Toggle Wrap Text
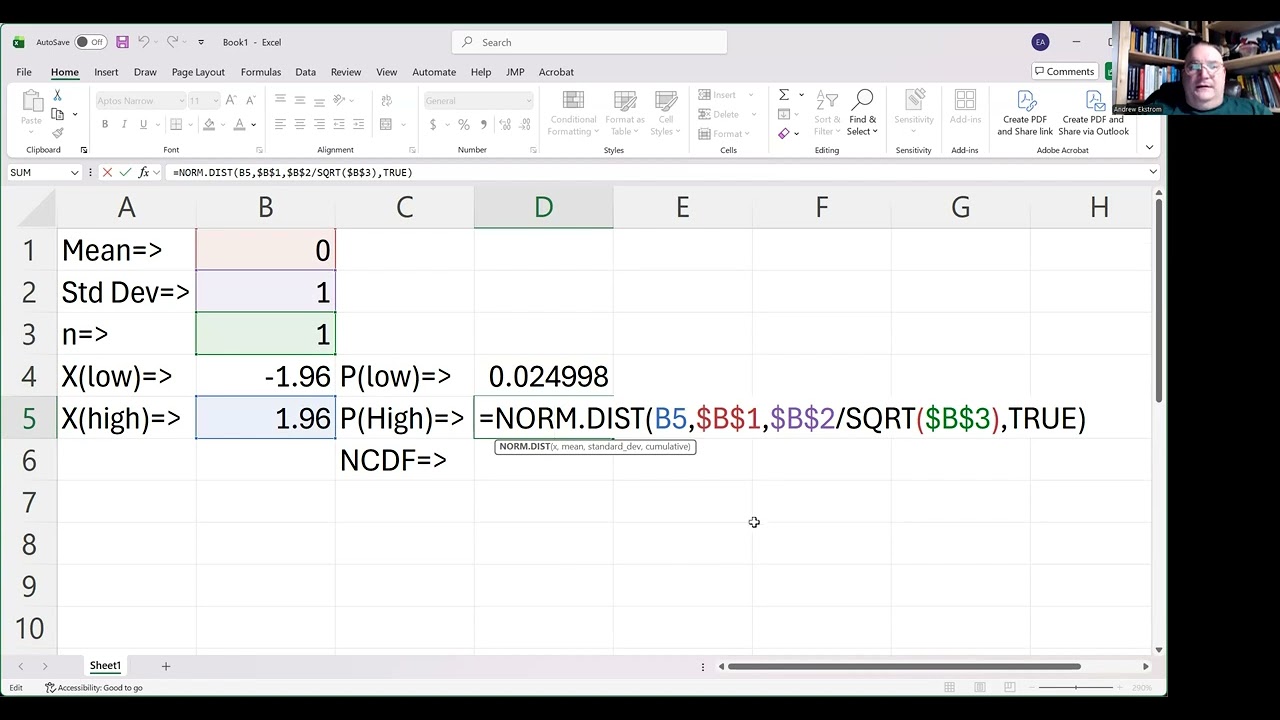Viewport: 1280px width, 720px height. pos(386,100)
